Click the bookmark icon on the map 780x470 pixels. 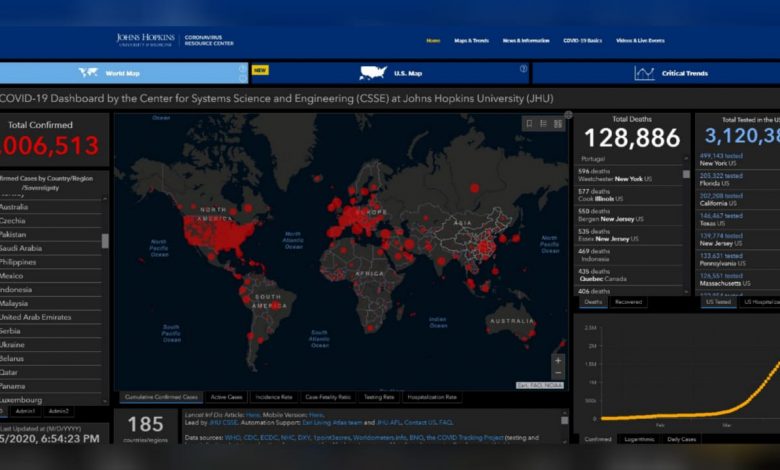coord(529,123)
